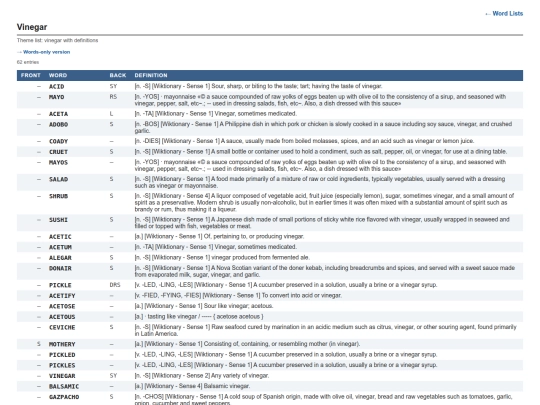Click front hook 'S' in MOTHERY row

click(39, 344)
